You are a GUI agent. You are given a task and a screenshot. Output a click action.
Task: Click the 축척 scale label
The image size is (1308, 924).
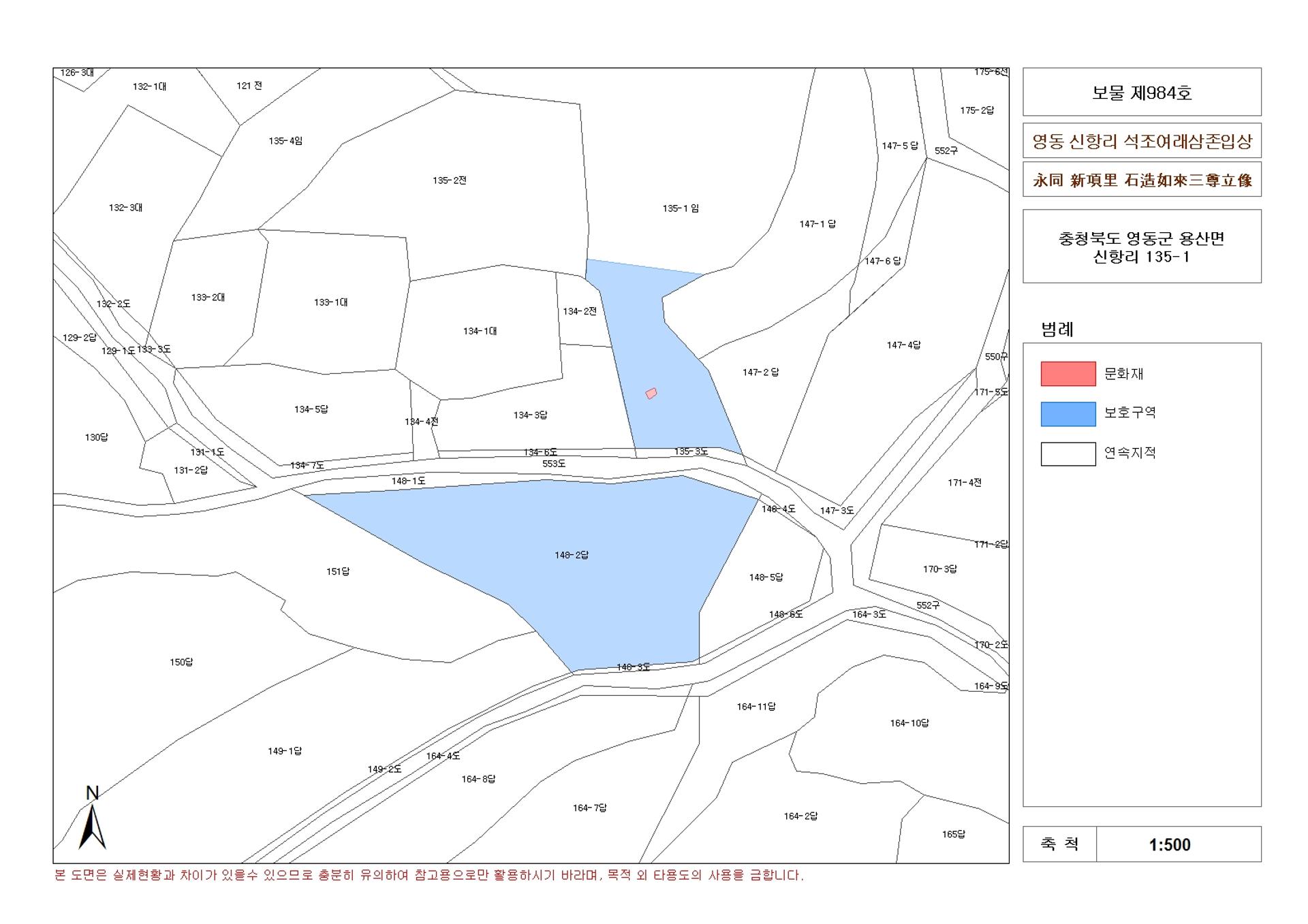click(1059, 844)
